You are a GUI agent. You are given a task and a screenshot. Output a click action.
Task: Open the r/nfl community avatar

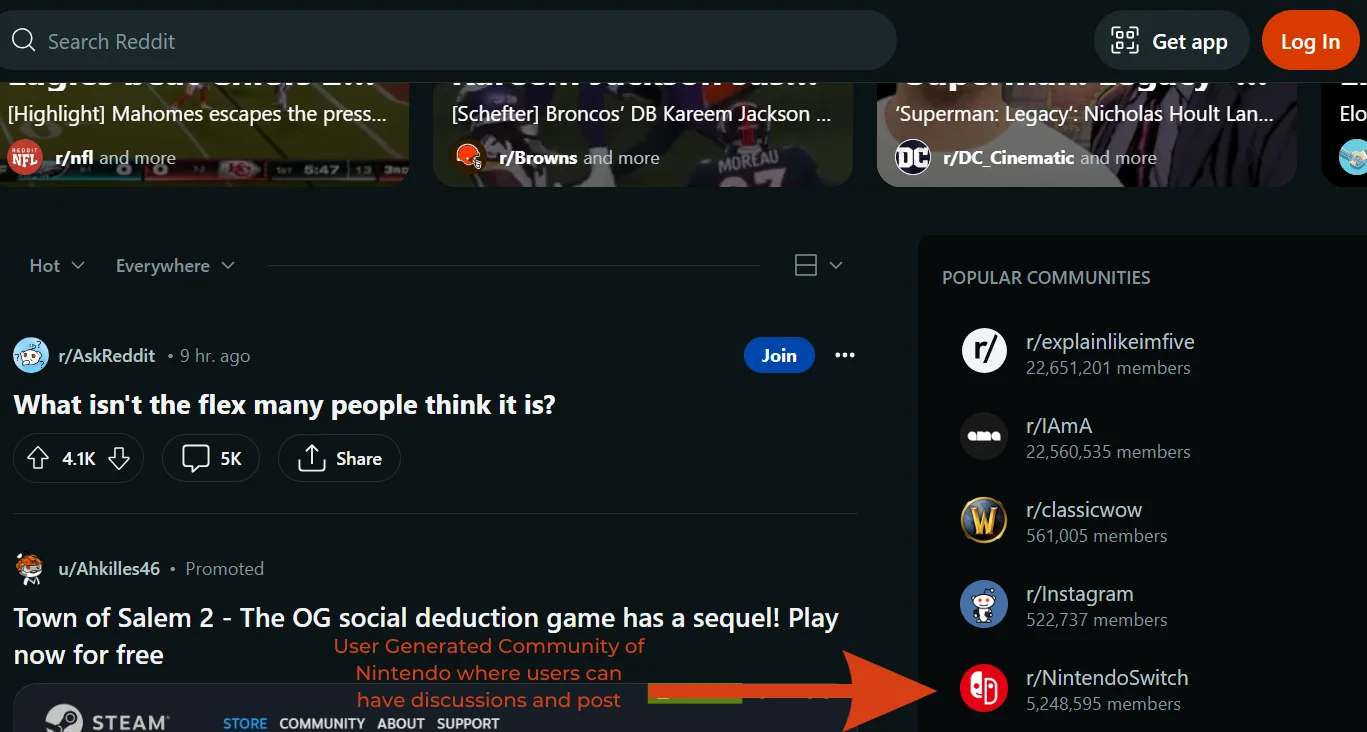[x=24, y=157]
